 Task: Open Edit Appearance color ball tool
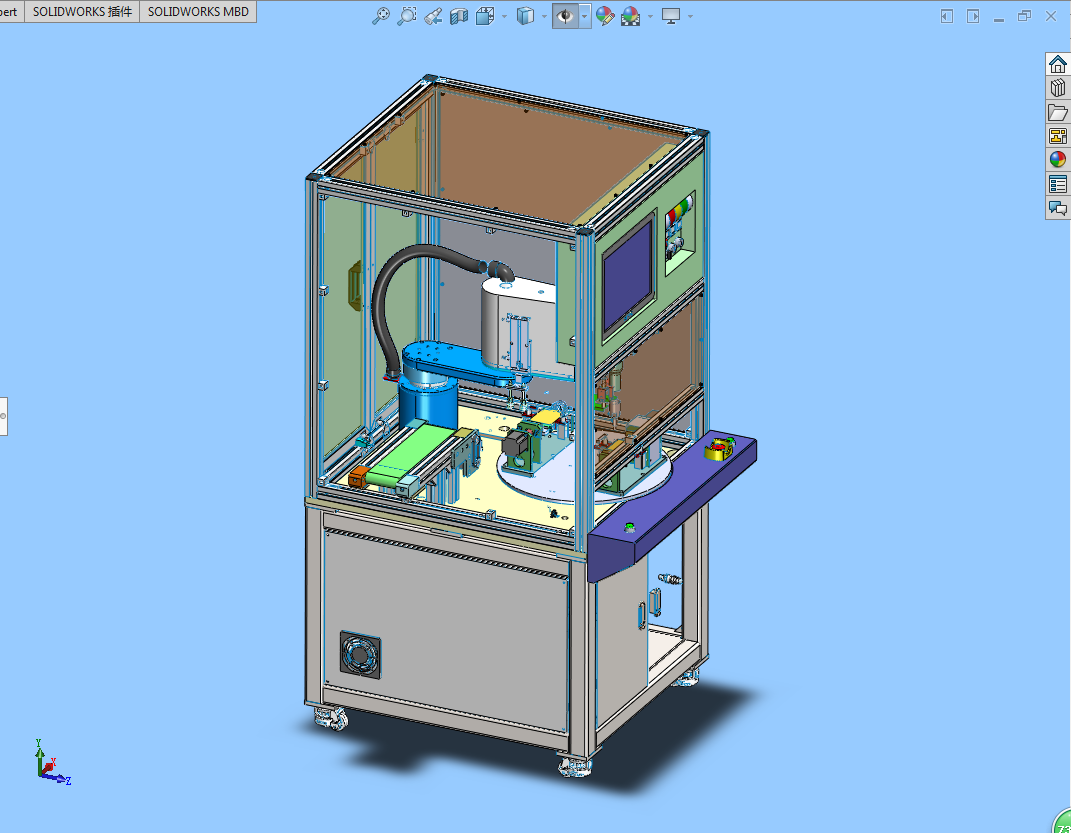[x=604, y=16]
